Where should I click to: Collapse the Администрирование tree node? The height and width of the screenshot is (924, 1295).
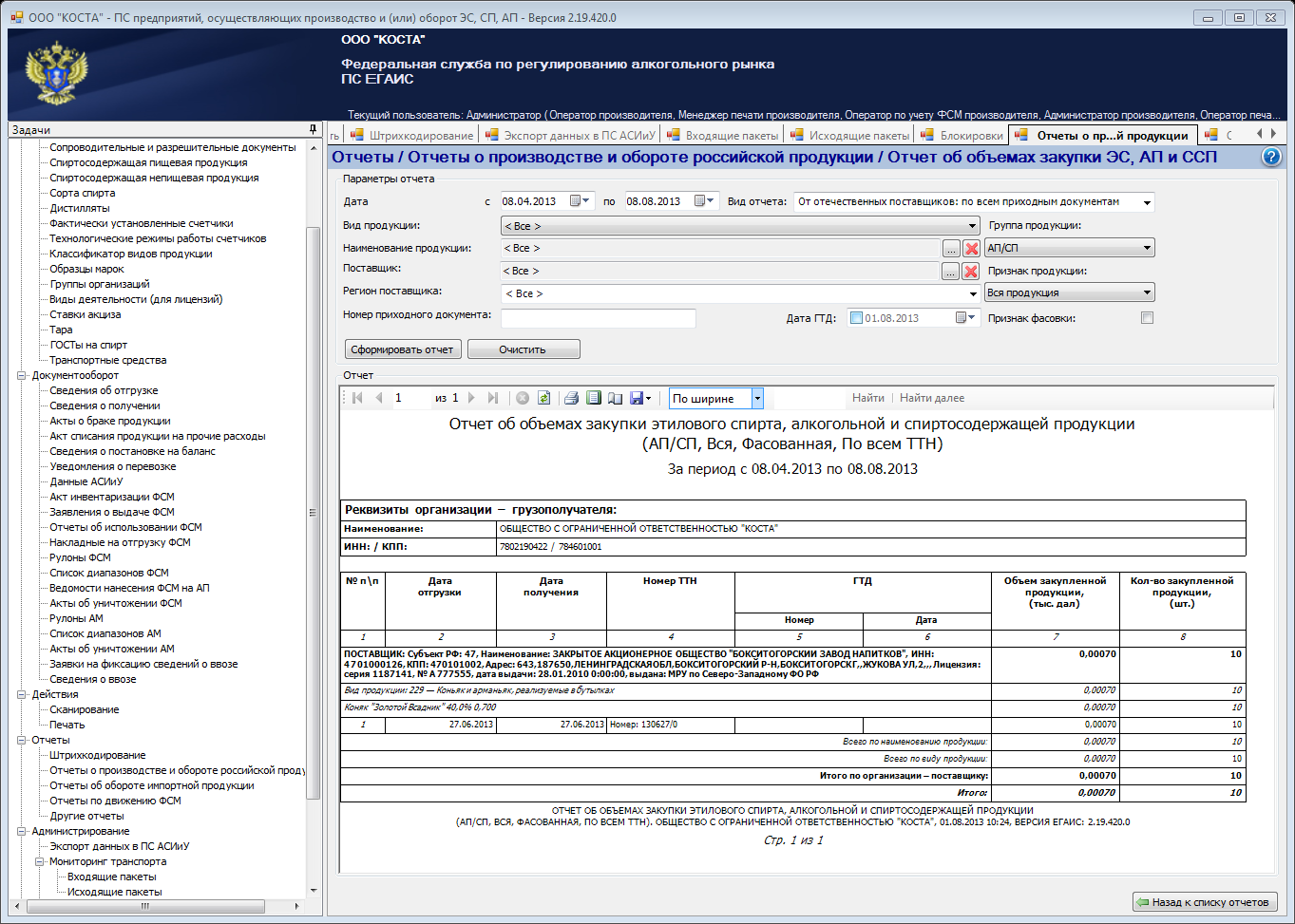pyautogui.click(x=22, y=831)
